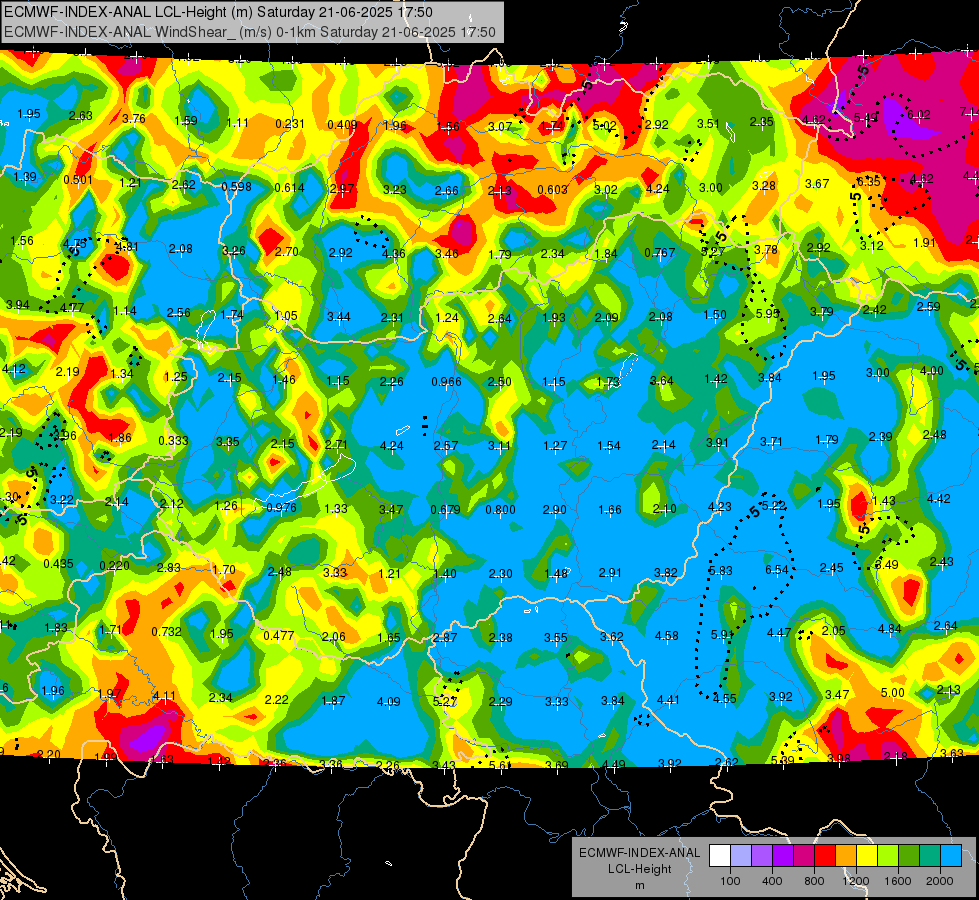The height and width of the screenshot is (900, 979).
Task: Click the 0.679 wind shear value
Action: [x=446, y=510]
